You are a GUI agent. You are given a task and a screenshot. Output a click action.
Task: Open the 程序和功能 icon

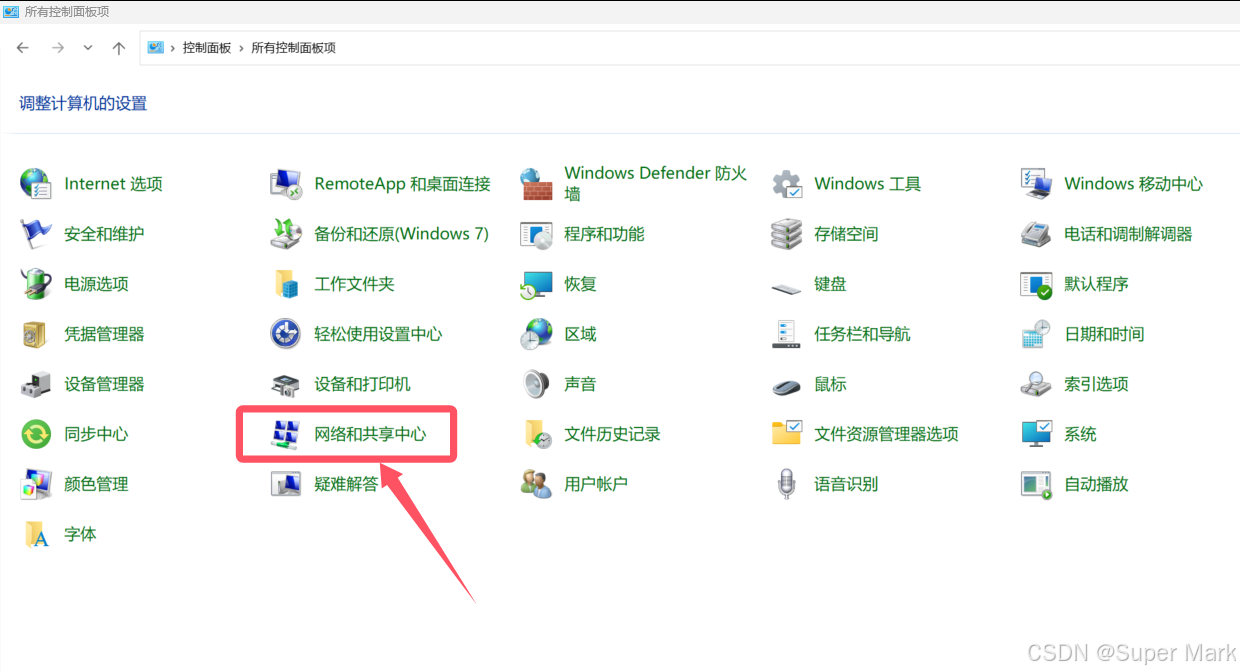(536, 234)
